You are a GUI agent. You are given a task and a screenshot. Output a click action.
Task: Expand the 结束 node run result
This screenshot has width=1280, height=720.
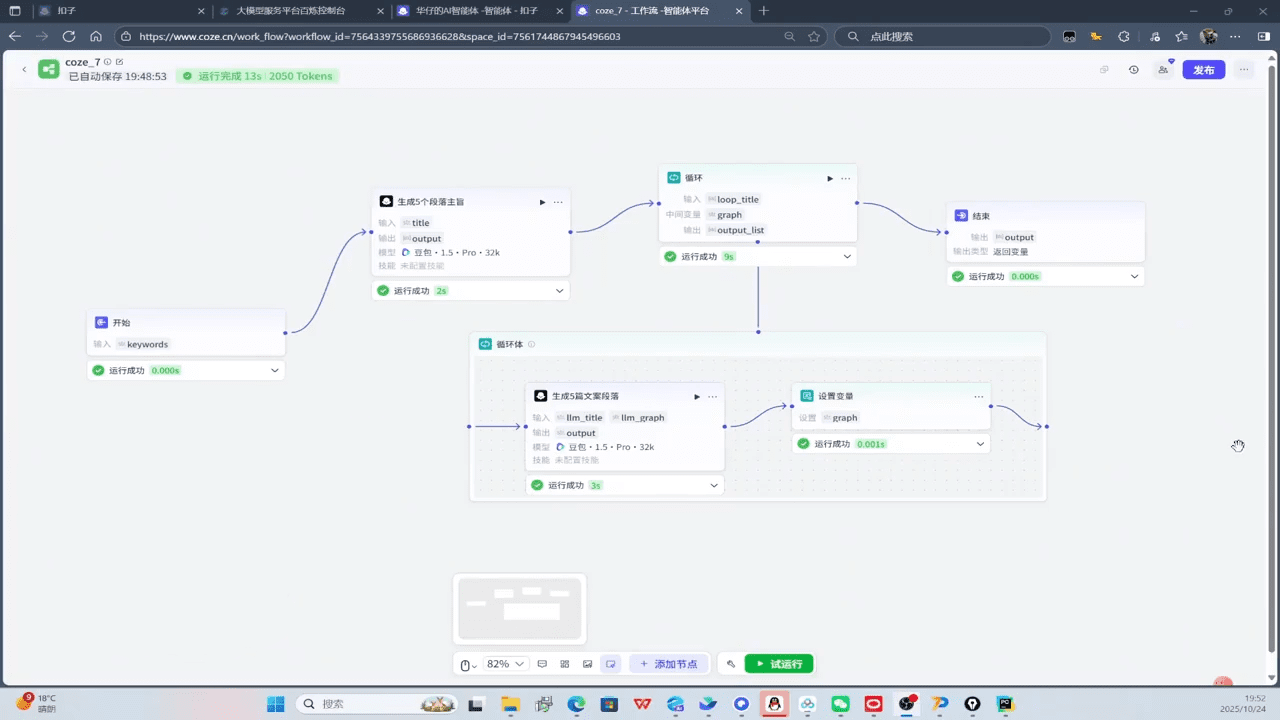tap(1134, 276)
